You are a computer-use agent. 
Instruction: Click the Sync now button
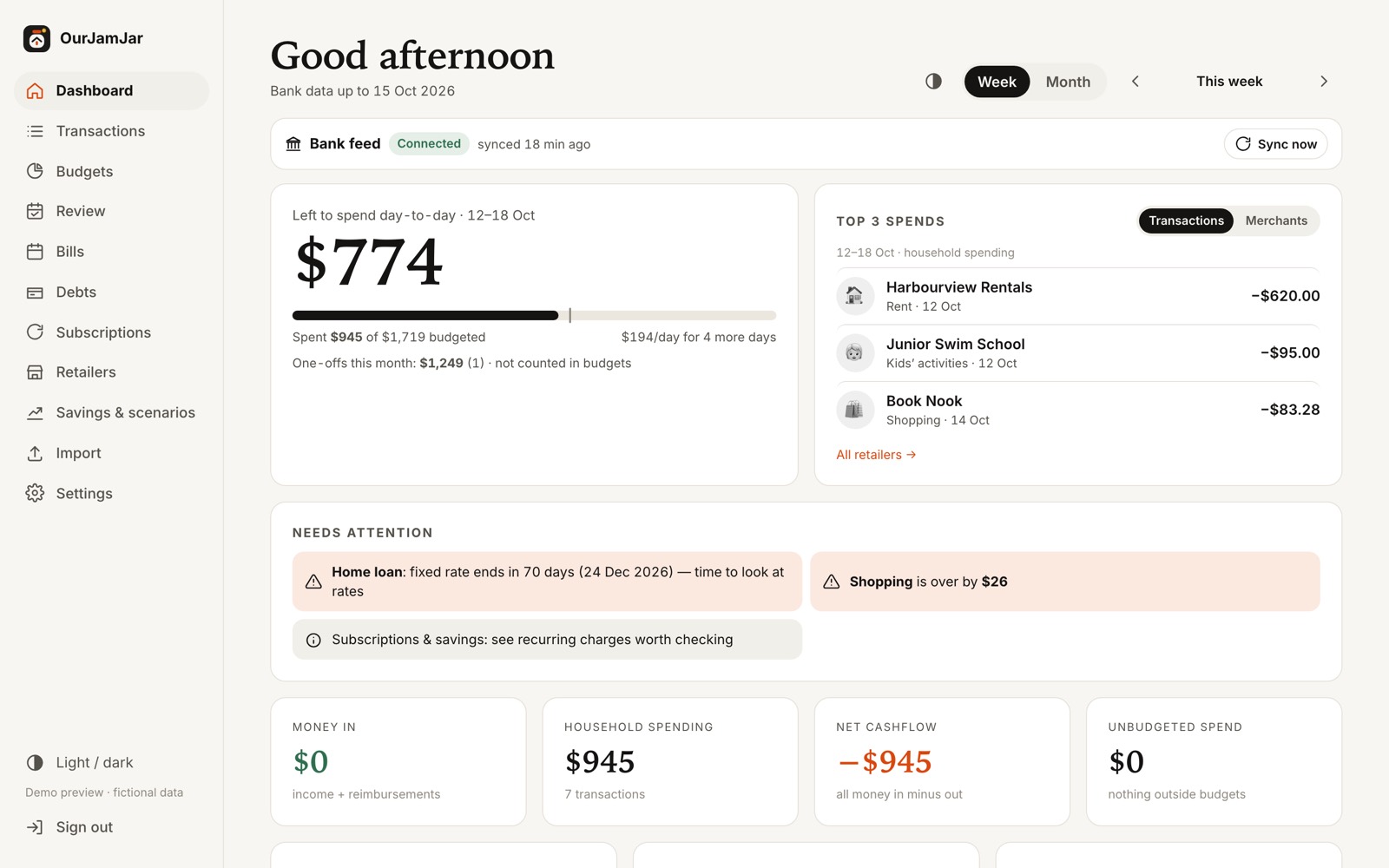pos(1276,144)
